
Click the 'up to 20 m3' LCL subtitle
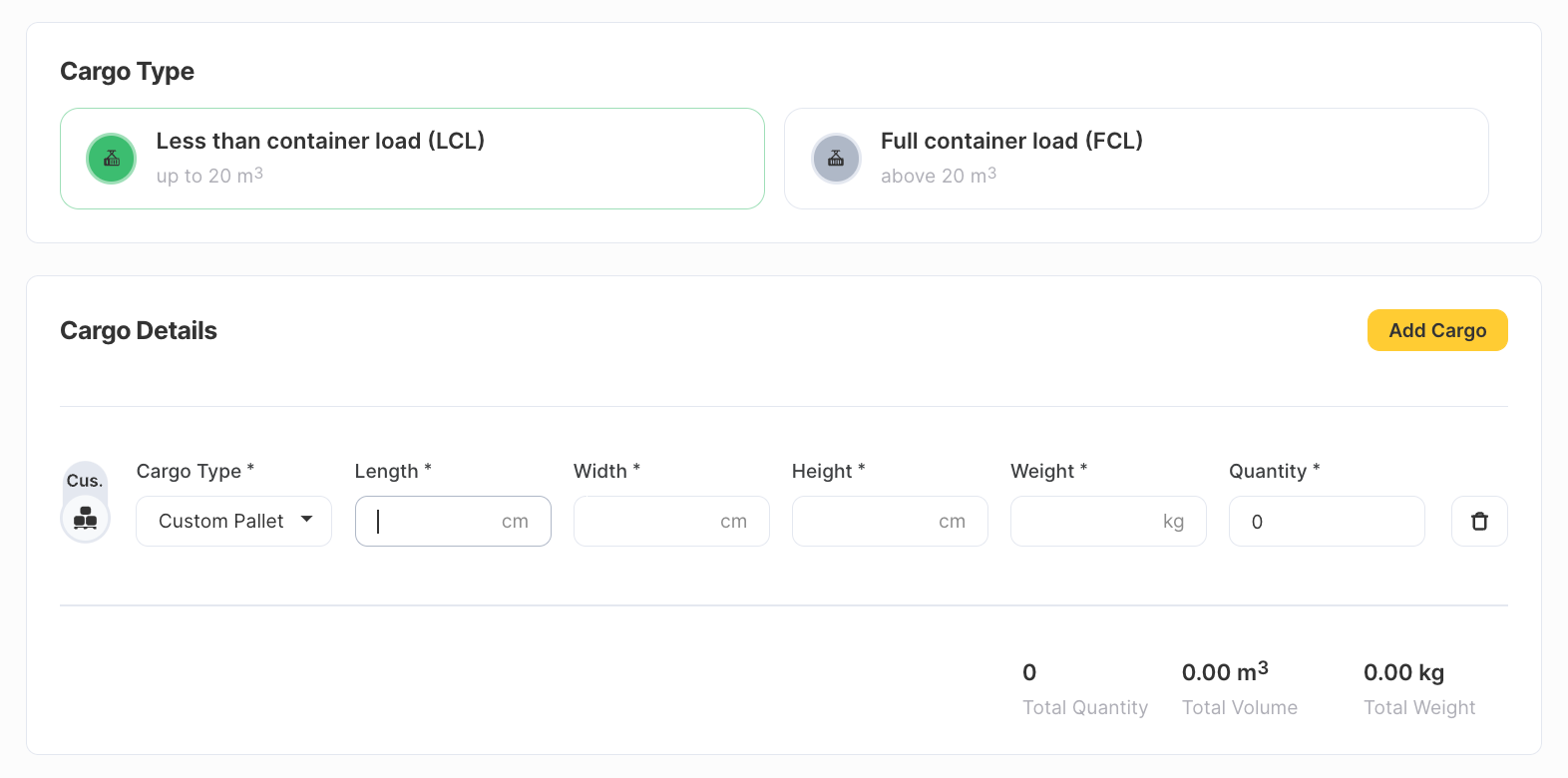[209, 176]
